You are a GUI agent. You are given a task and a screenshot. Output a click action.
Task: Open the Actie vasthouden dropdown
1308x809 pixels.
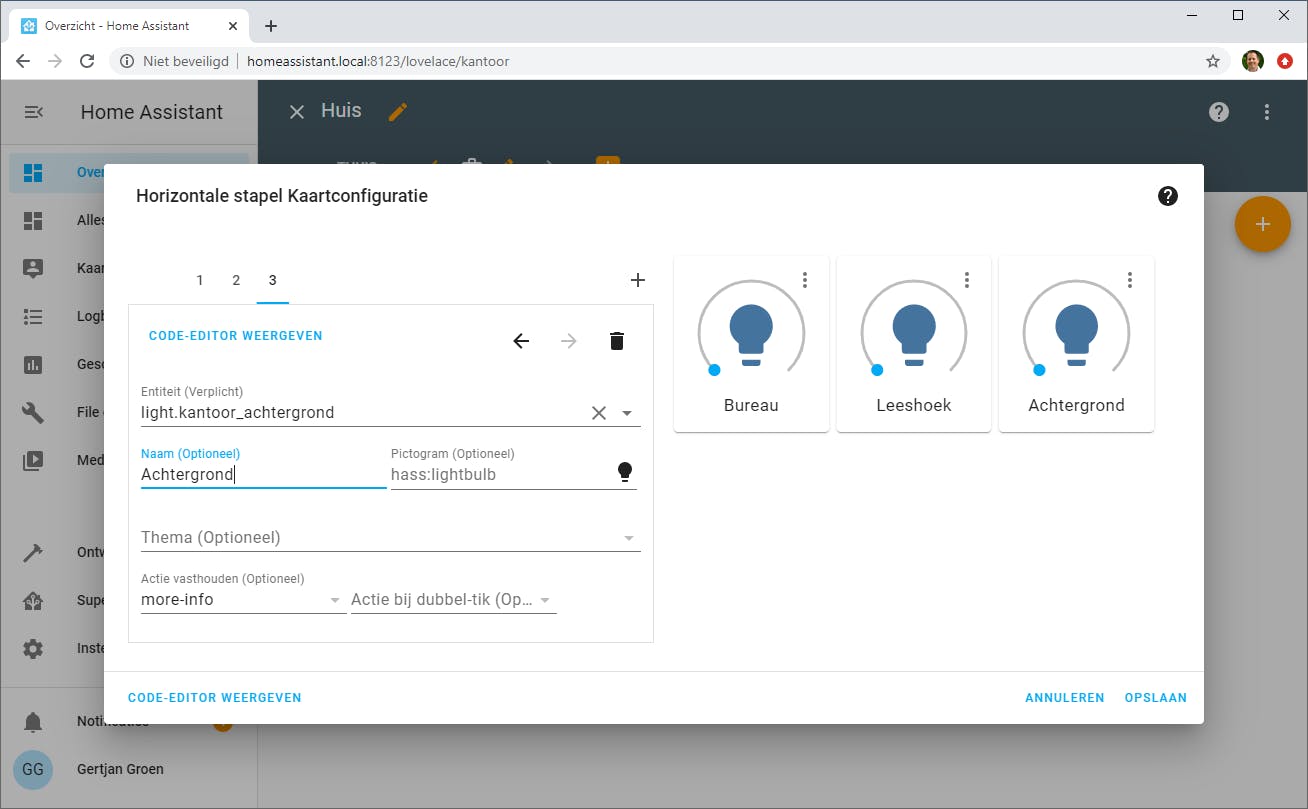pyautogui.click(x=243, y=600)
